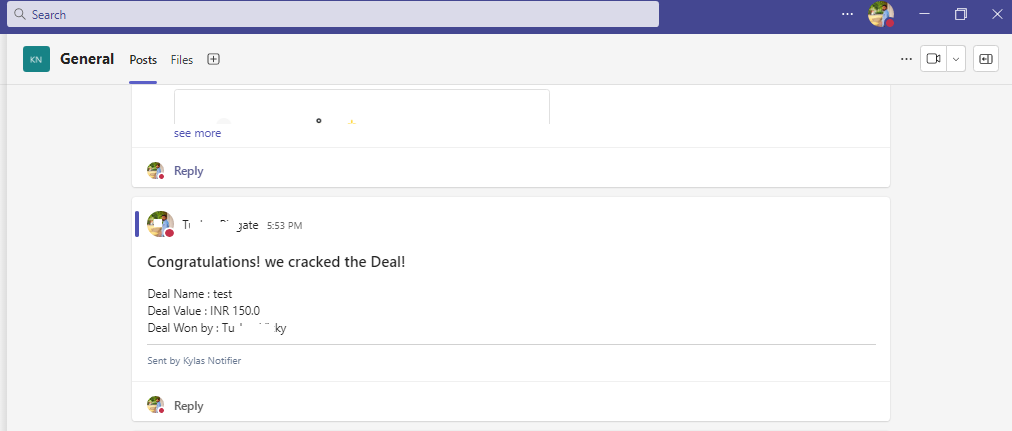Click the small avatar beside the lower Reply
1012x431 pixels.
pos(156,405)
